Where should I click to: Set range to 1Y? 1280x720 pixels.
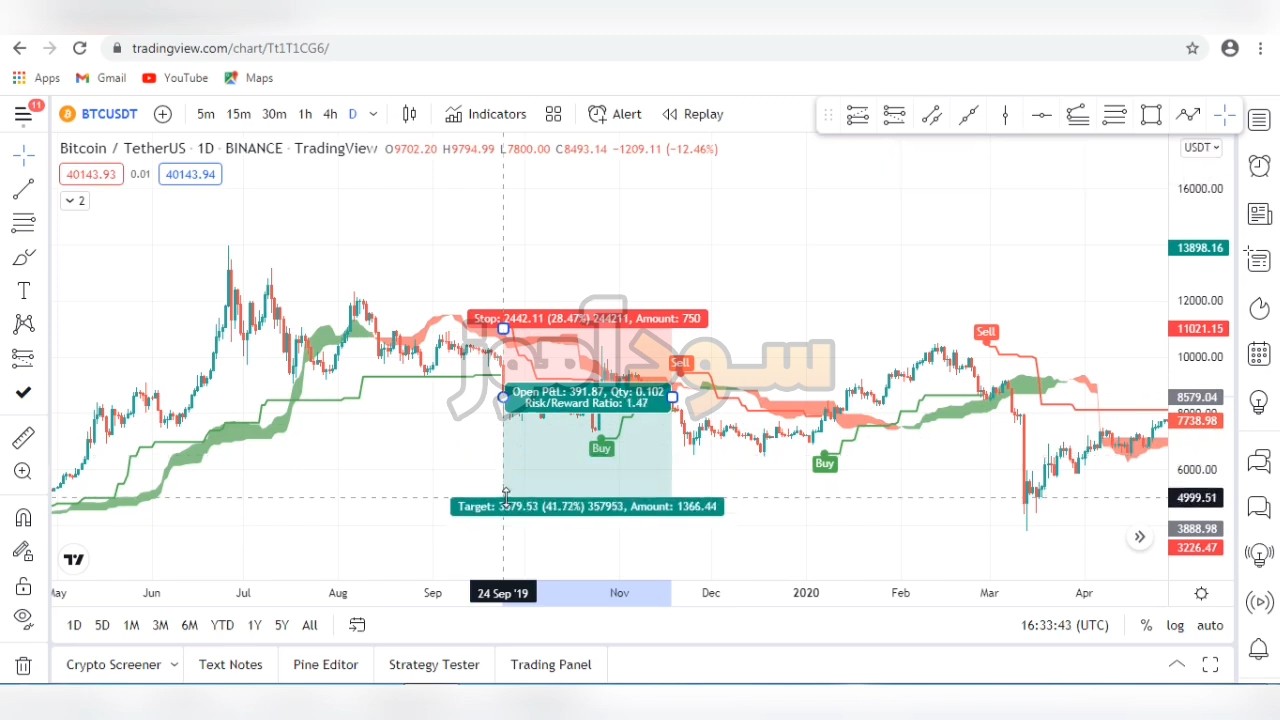[x=254, y=625]
